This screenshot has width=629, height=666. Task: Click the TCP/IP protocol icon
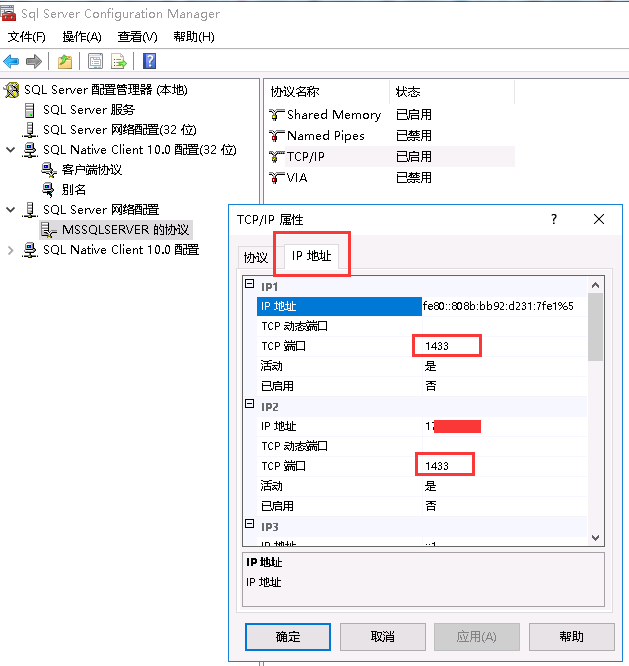(276, 157)
